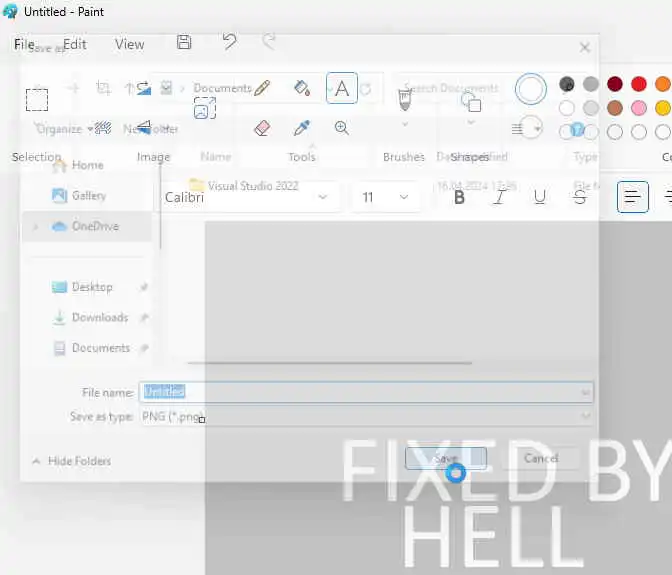Sort files by the Type column header

click(x=585, y=157)
